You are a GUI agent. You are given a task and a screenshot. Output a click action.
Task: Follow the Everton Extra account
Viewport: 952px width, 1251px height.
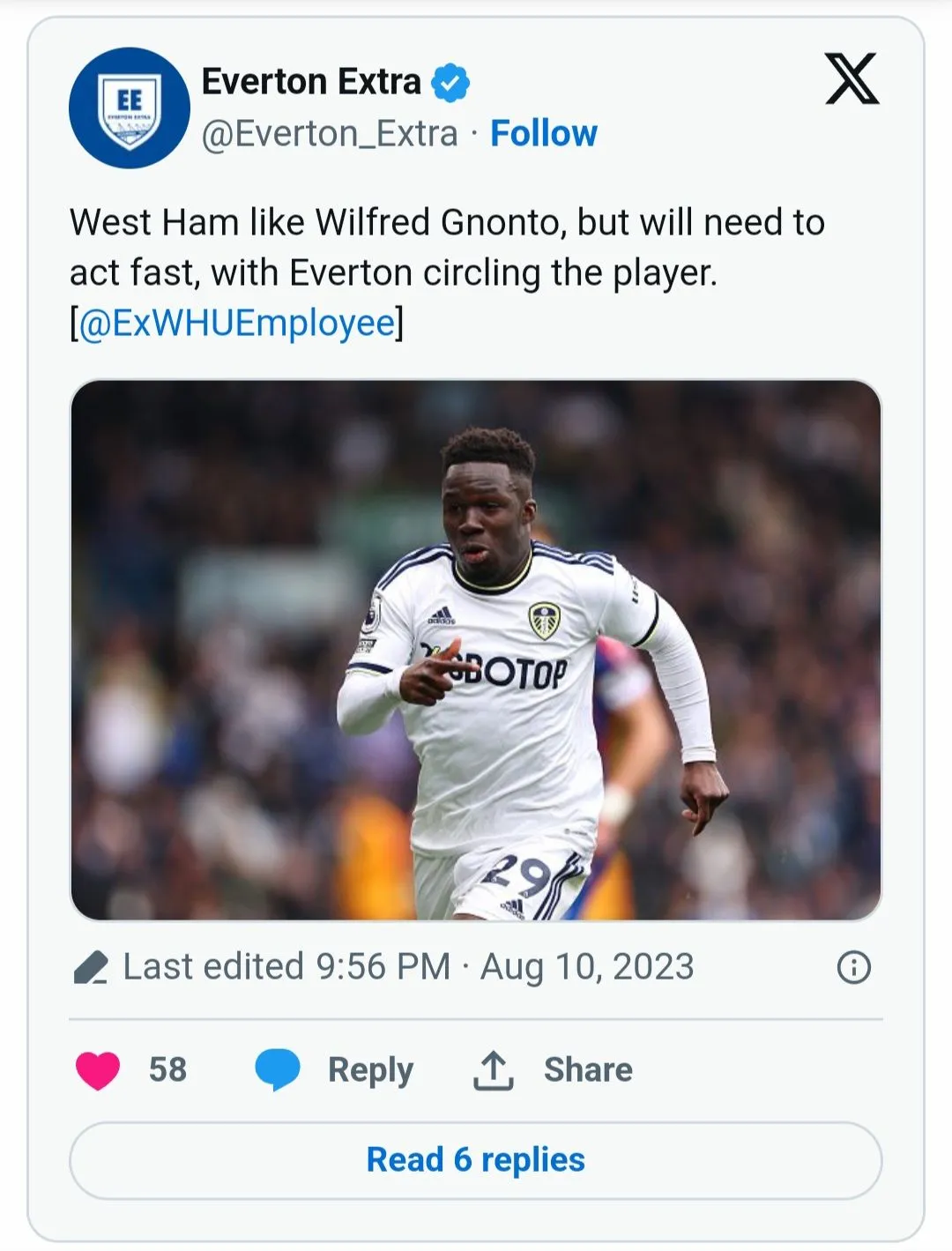543,134
